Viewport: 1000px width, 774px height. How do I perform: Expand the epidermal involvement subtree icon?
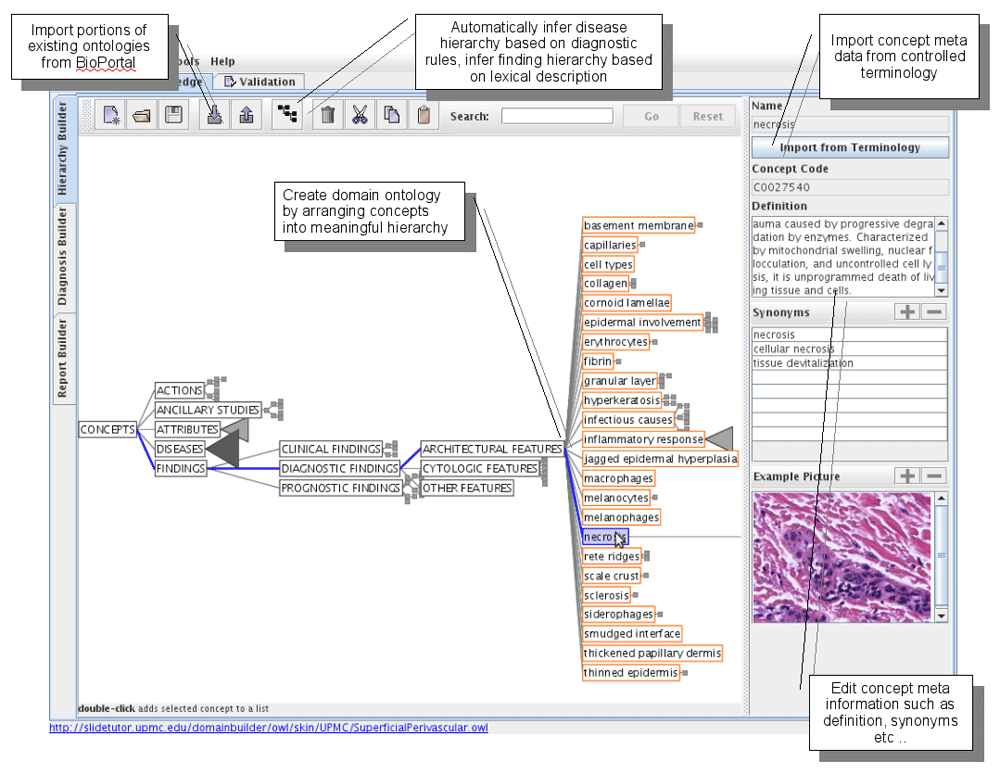[x=710, y=323]
